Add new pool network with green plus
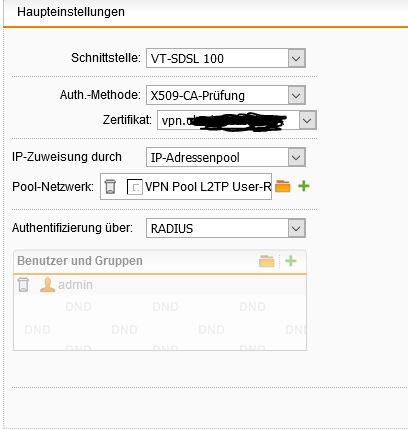Screen dimensions: 408x429 click(x=304, y=186)
